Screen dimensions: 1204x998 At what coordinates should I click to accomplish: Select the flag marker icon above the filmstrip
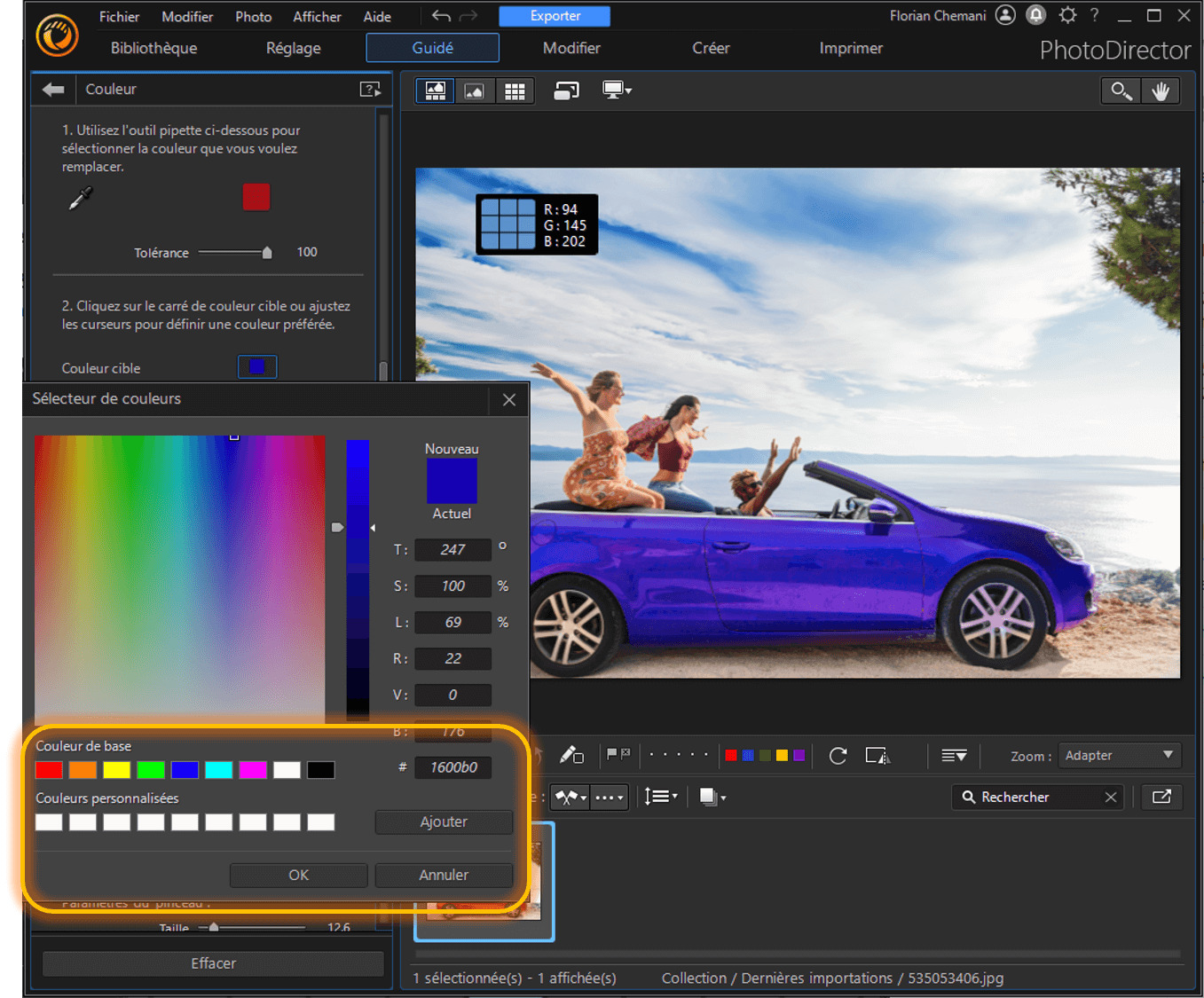click(618, 755)
